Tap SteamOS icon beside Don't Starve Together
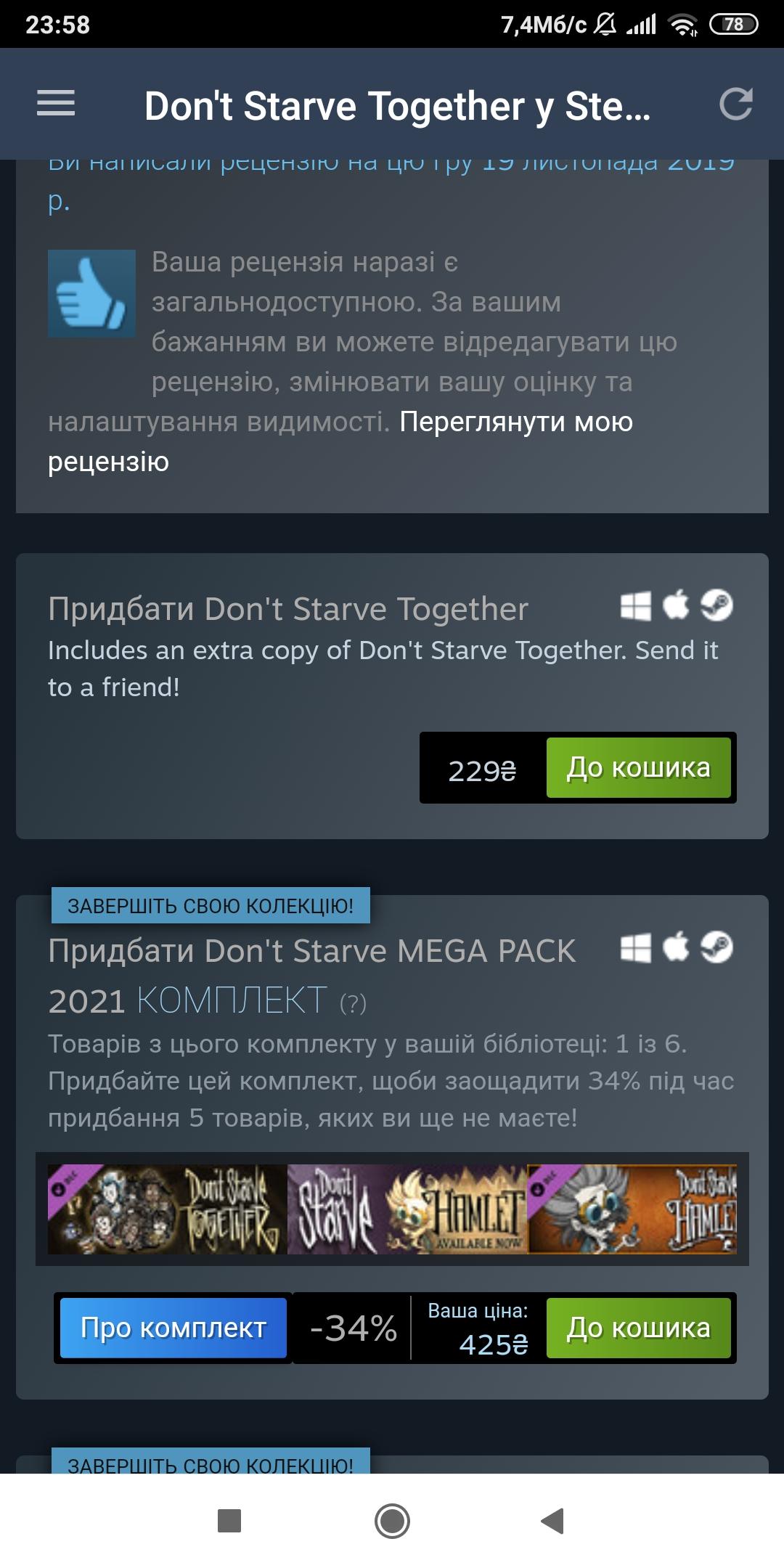This screenshot has width=784, height=1568. pyautogui.click(x=716, y=605)
